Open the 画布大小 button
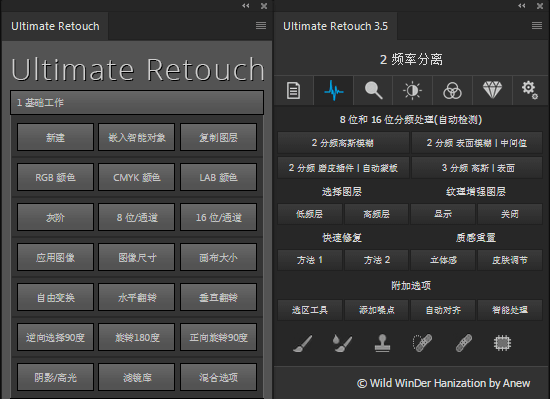 (218, 257)
